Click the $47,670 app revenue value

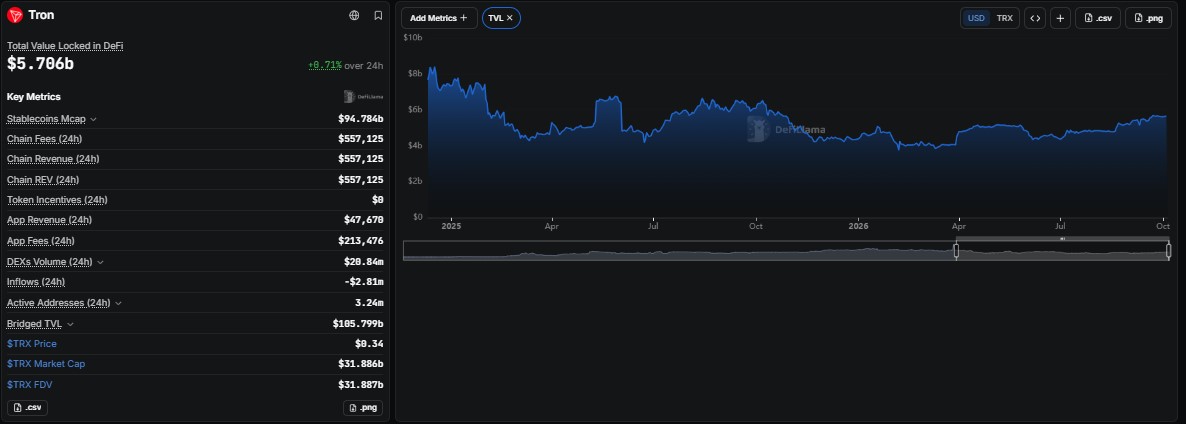[x=364, y=221]
